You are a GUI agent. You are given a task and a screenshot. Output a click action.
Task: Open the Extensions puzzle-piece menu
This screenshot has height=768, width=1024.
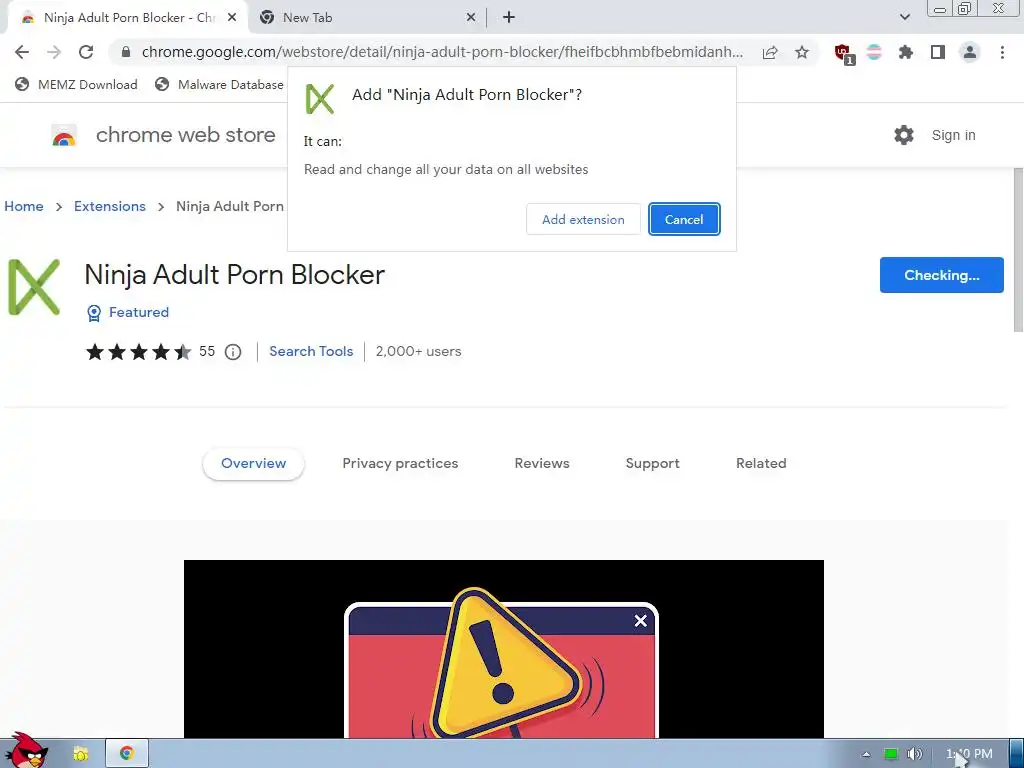(x=906, y=52)
